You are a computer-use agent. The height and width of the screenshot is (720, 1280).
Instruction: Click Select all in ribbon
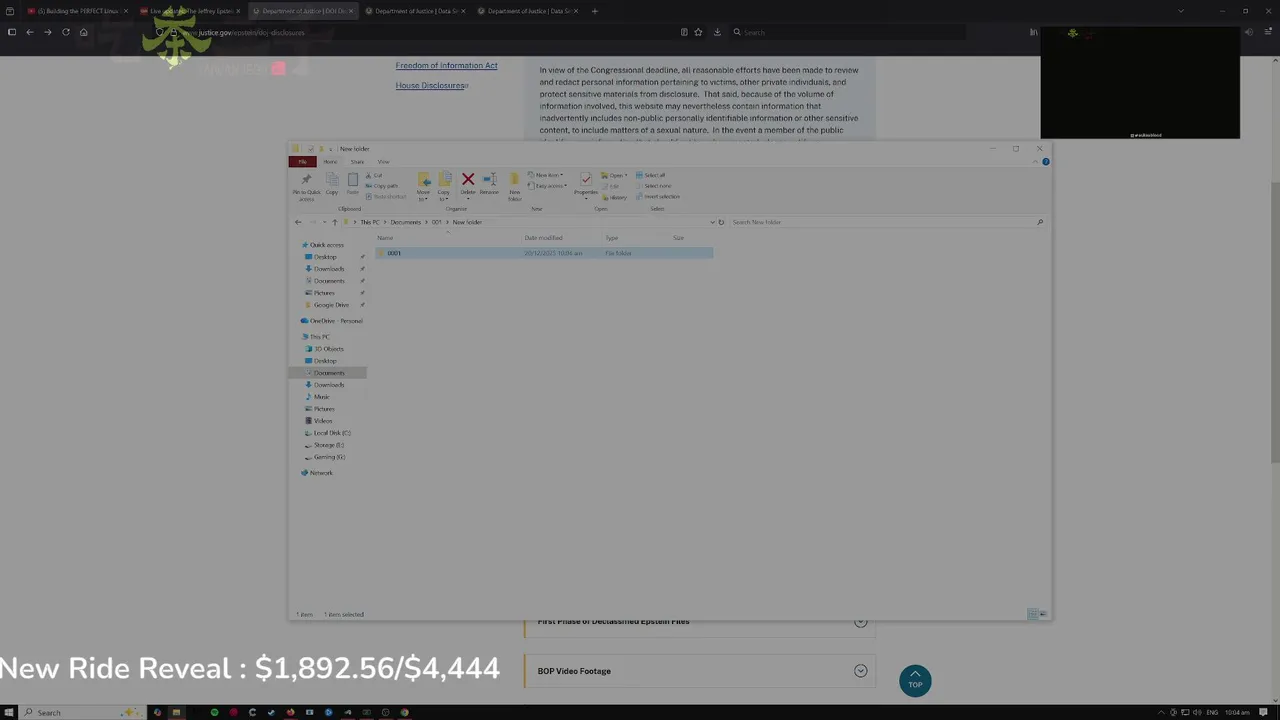(651, 175)
